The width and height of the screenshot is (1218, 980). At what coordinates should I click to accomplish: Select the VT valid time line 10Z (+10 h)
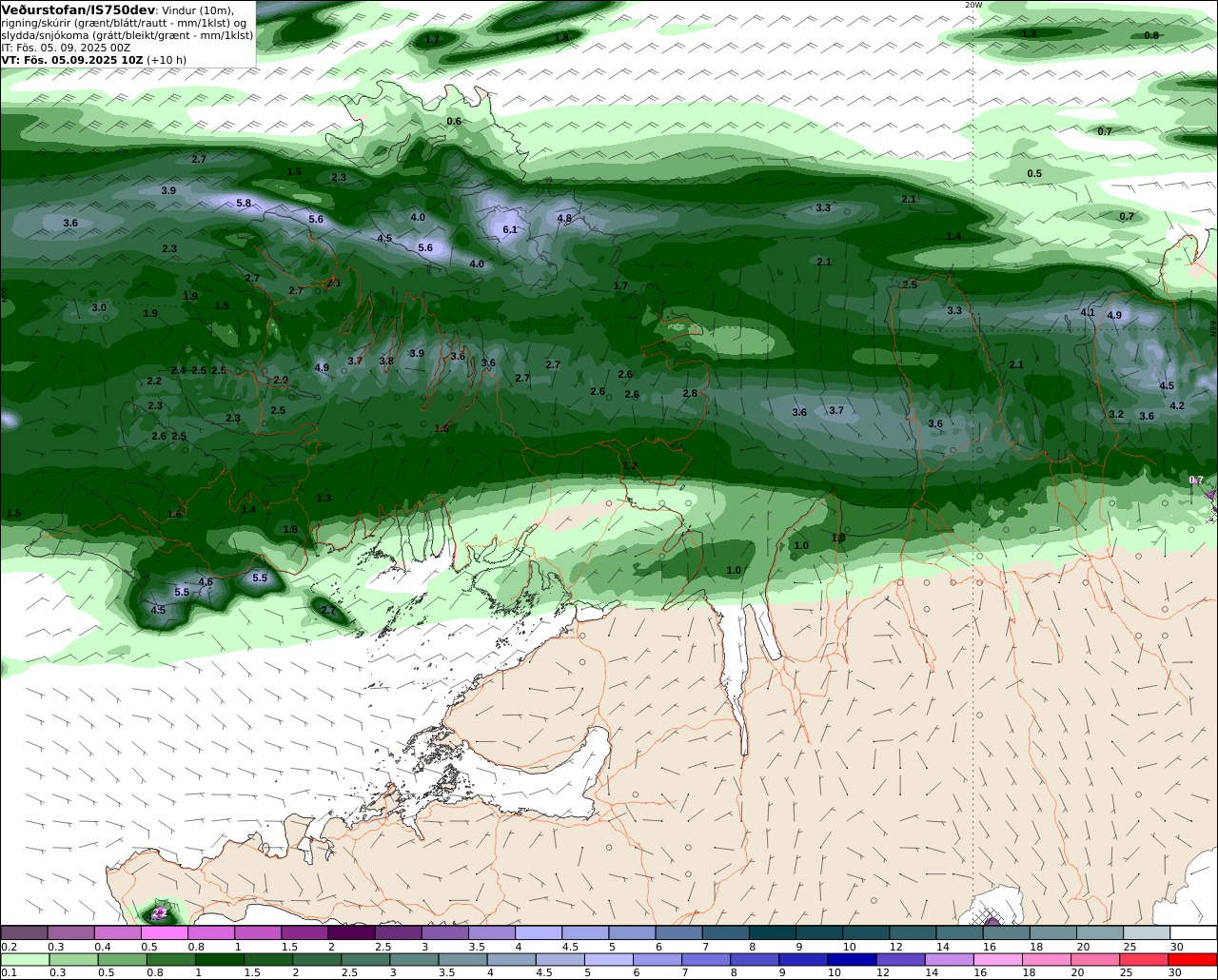point(93,59)
